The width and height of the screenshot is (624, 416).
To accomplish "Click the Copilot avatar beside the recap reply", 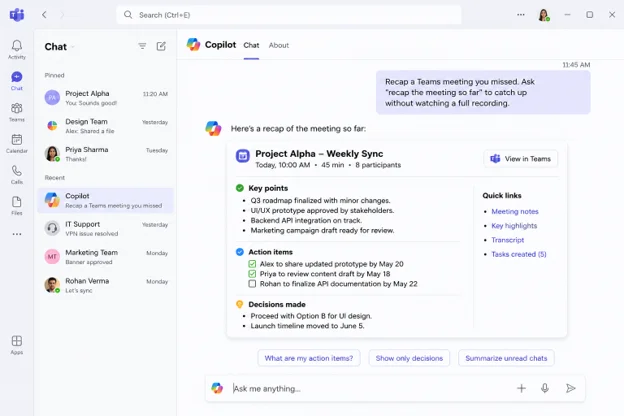I will [213, 129].
